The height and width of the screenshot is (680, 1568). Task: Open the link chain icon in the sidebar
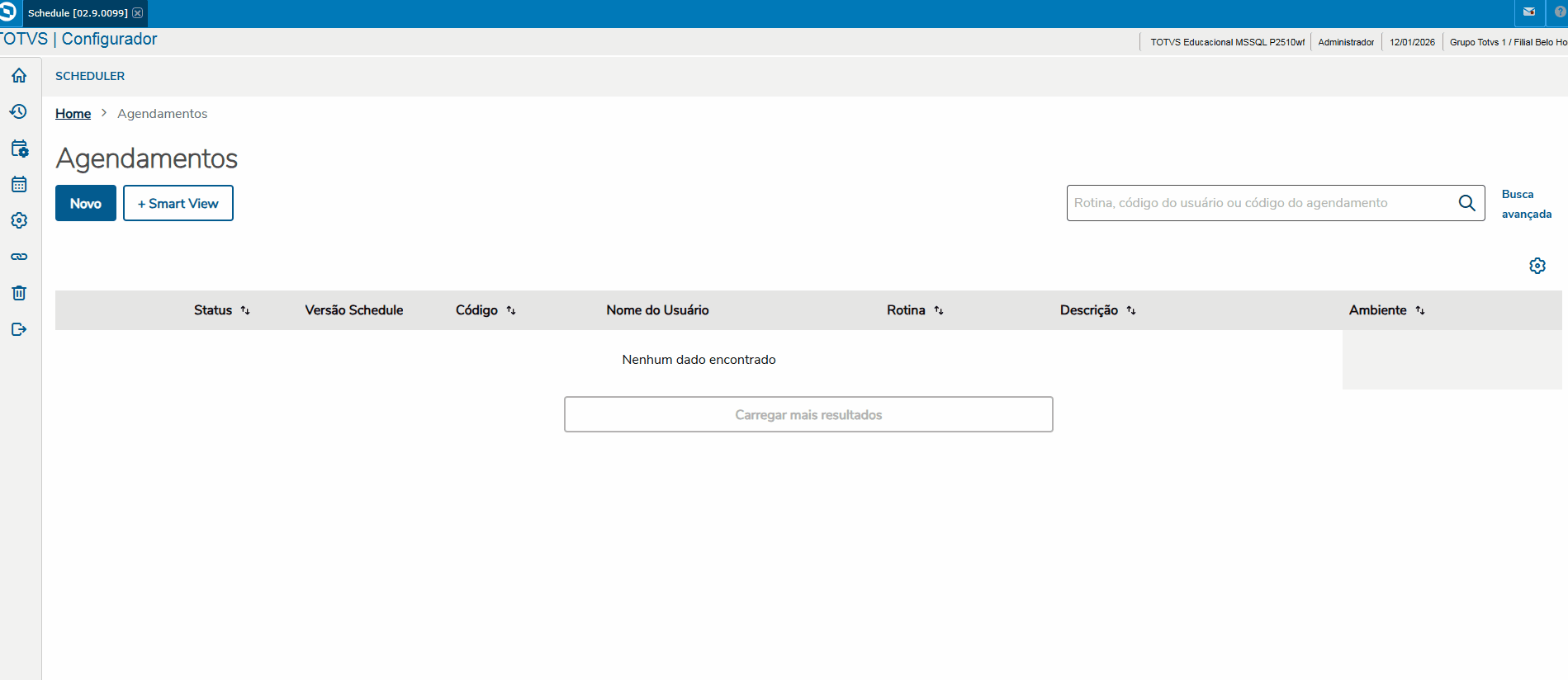(x=19, y=257)
